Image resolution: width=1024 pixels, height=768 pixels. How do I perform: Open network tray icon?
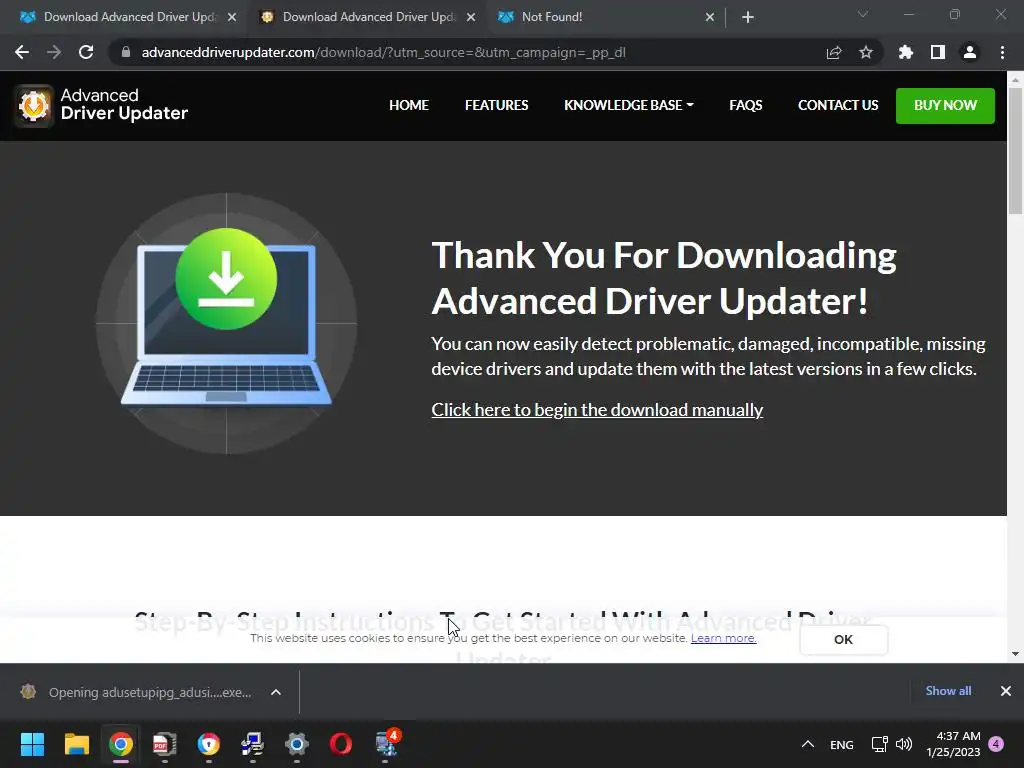click(x=879, y=744)
